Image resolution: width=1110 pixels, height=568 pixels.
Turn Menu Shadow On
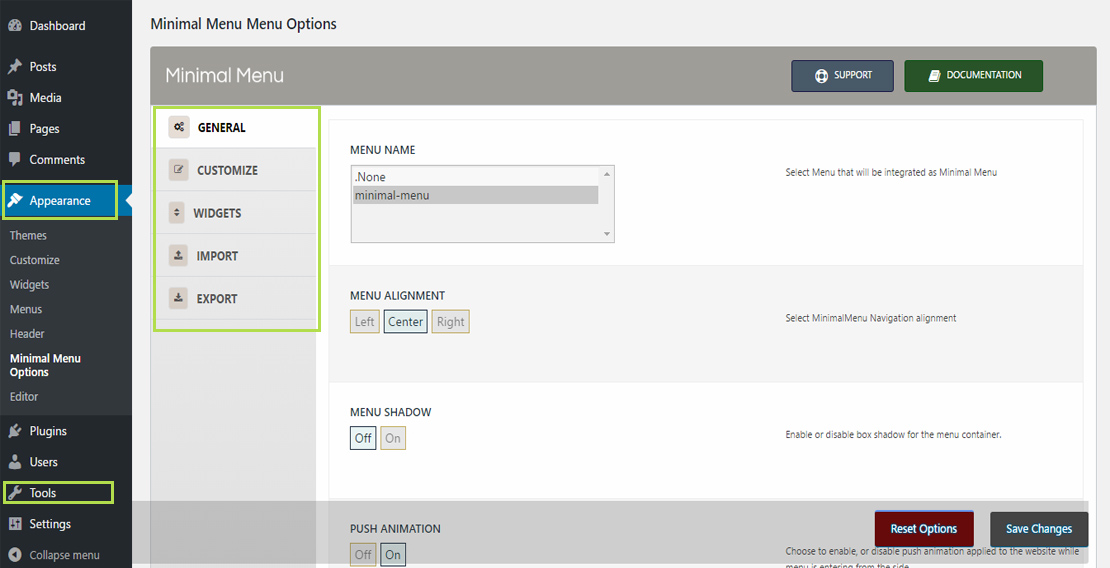click(x=393, y=438)
